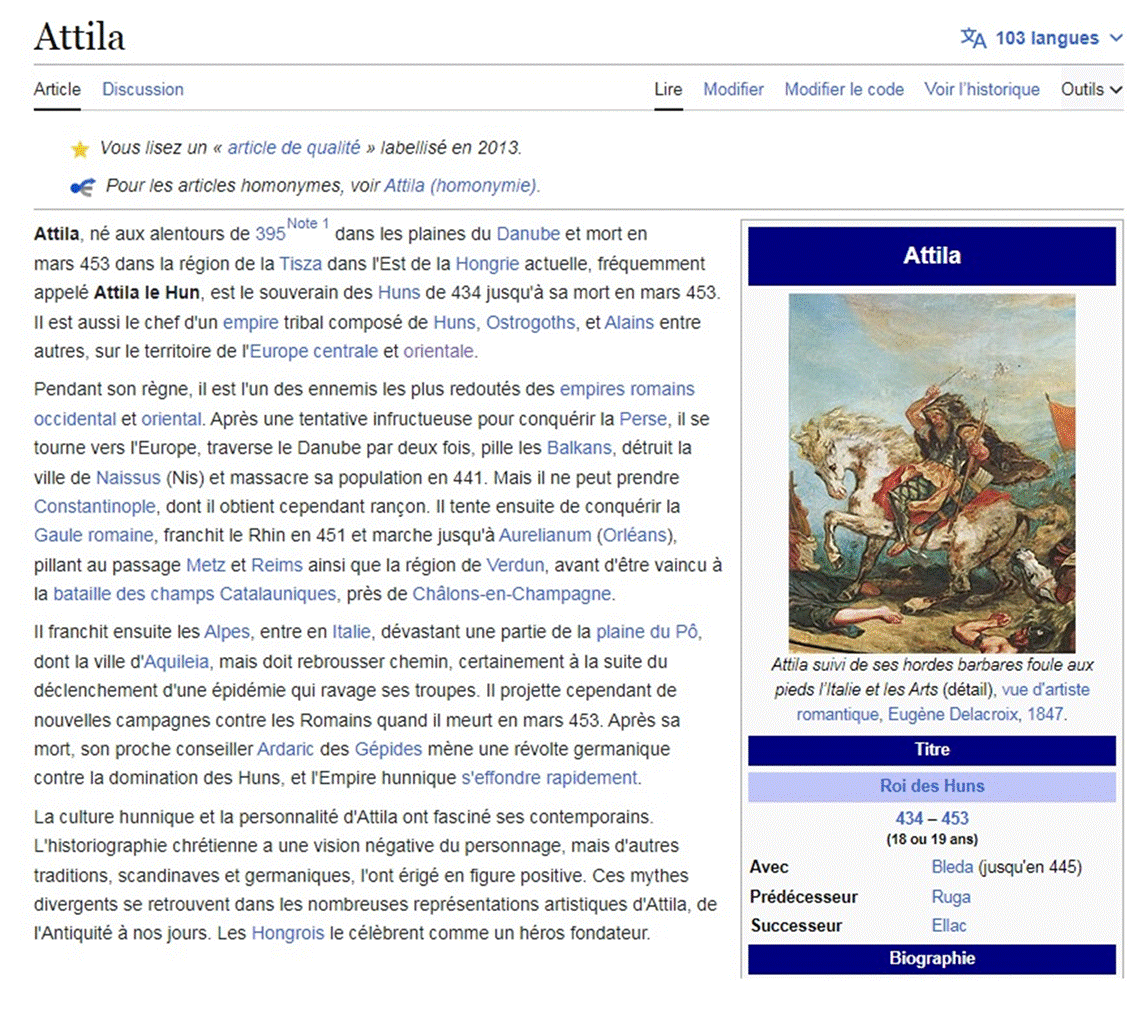Image resolution: width=1146 pixels, height=1015 pixels.
Task: Open the "vue d'artiste romantique" caption link
Action: pyautogui.click(x=943, y=702)
